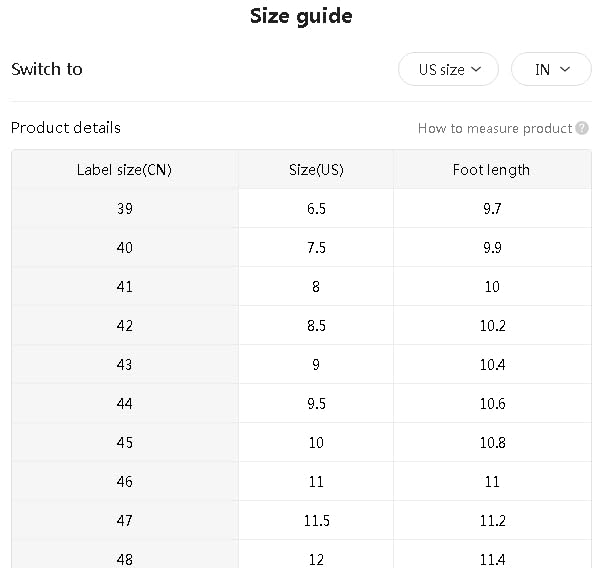Viewport: 605px width, 570px height.
Task: Click US size 9 cell
Action: (x=316, y=364)
